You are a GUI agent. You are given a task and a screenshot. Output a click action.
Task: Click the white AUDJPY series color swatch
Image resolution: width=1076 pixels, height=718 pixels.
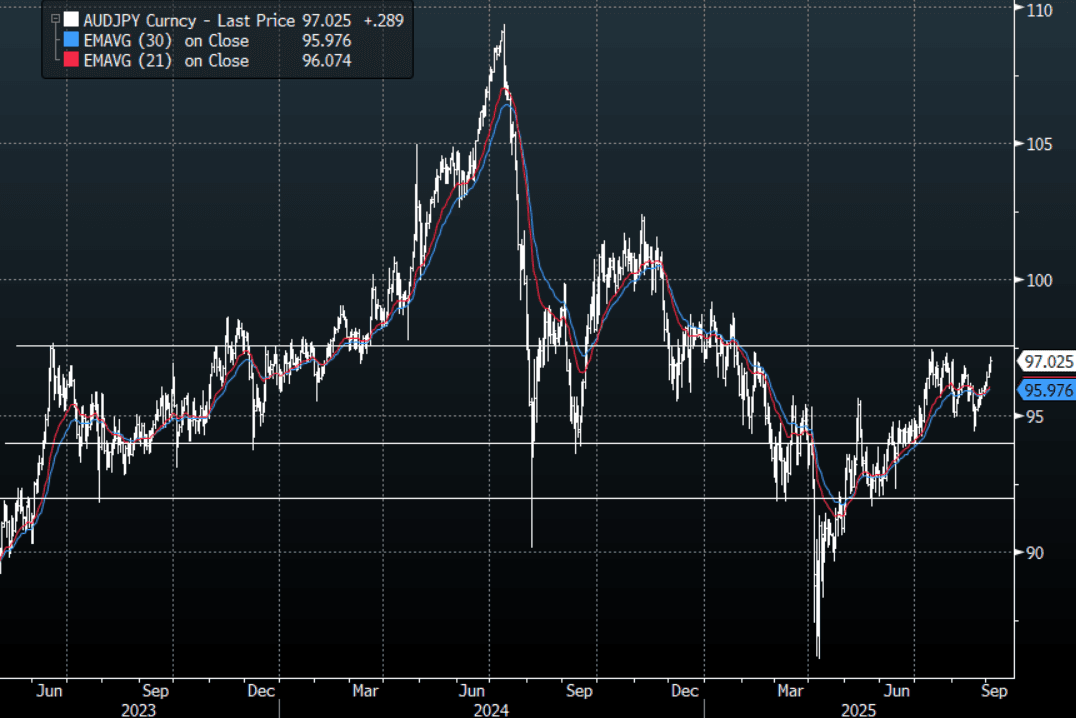coord(70,20)
